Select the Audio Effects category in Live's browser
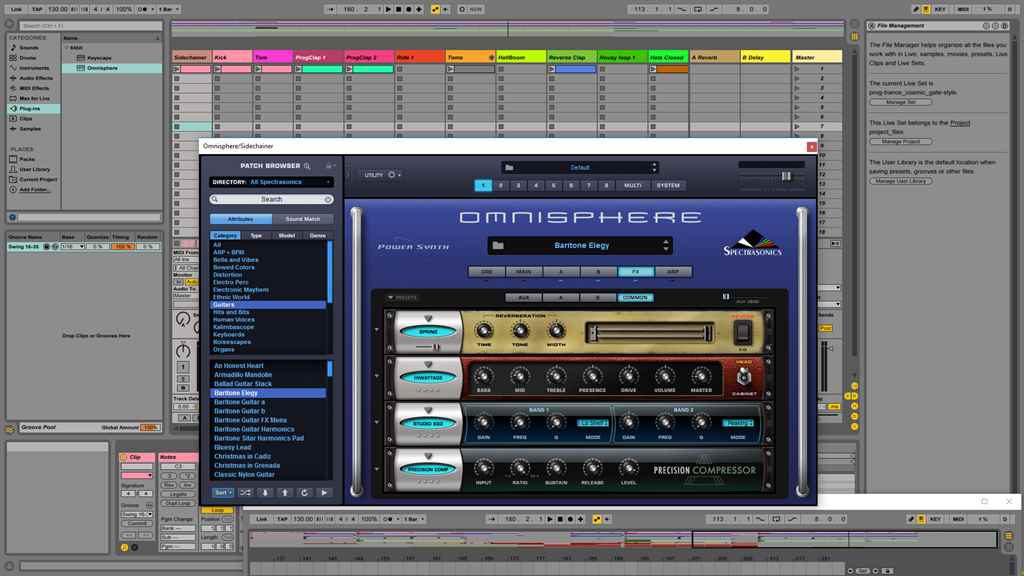This screenshot has width=1024, height=576. pyautogui.click(x=31, y=78)
